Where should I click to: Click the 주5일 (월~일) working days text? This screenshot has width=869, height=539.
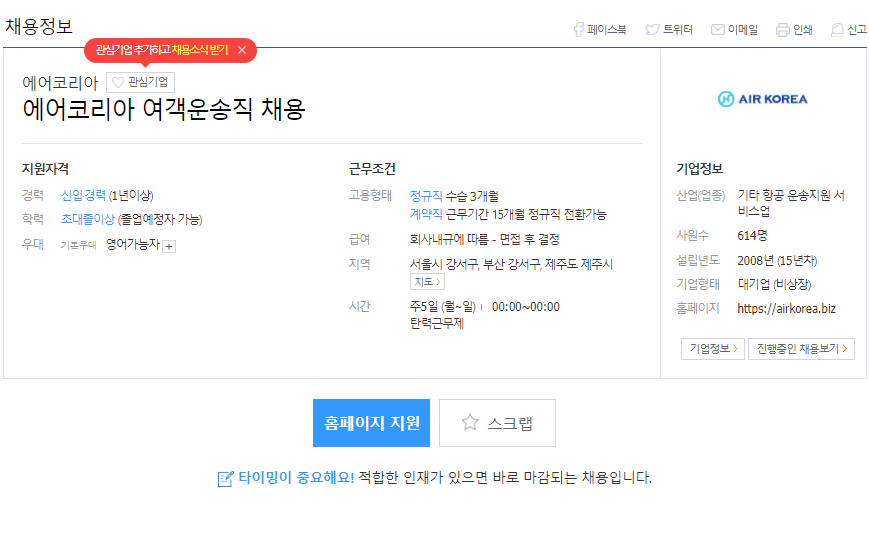click(x=443, y=307)
